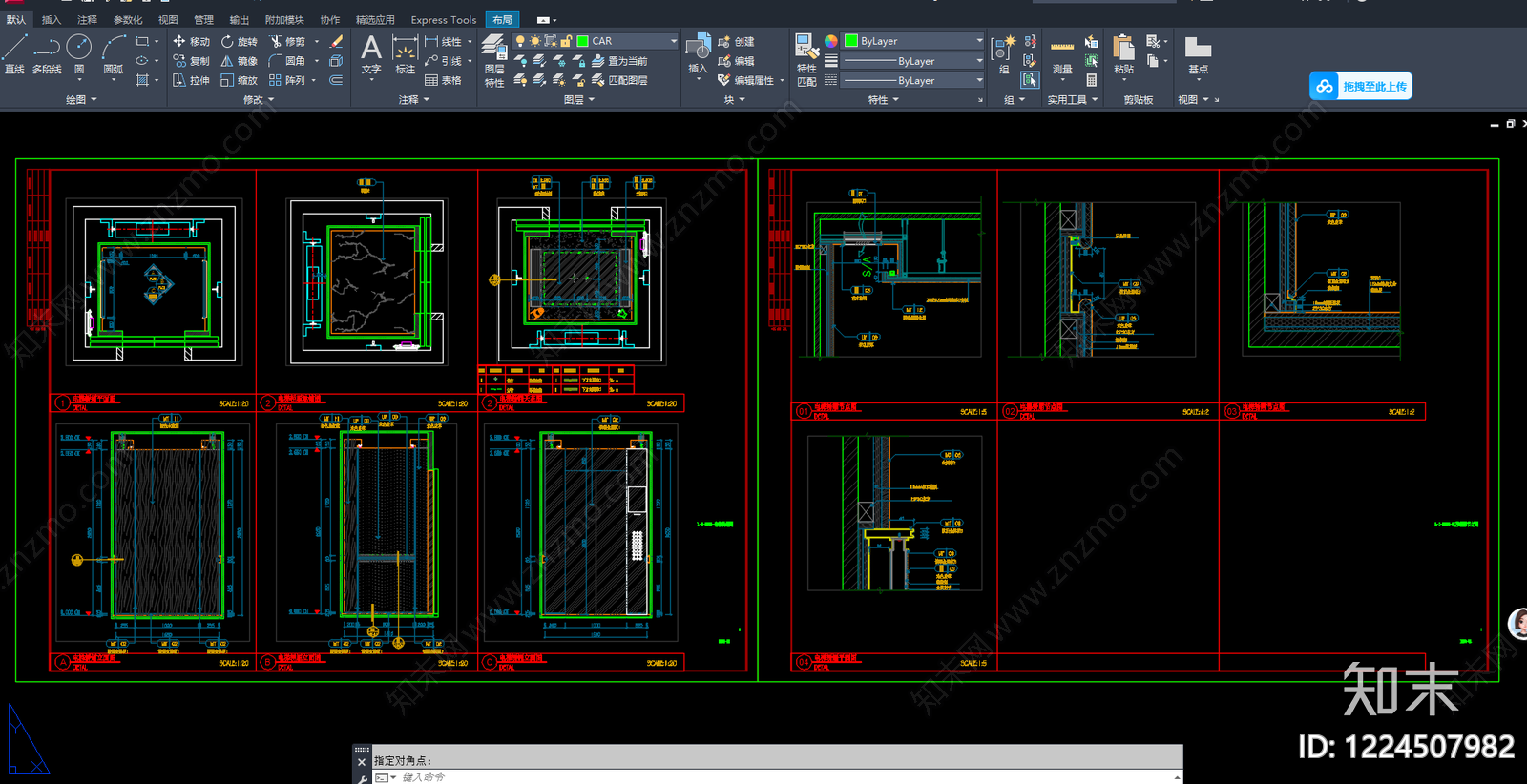Click the 测量 measure tool
This screenshot has width=1527, height=784.
click(x=1062, y=56)
